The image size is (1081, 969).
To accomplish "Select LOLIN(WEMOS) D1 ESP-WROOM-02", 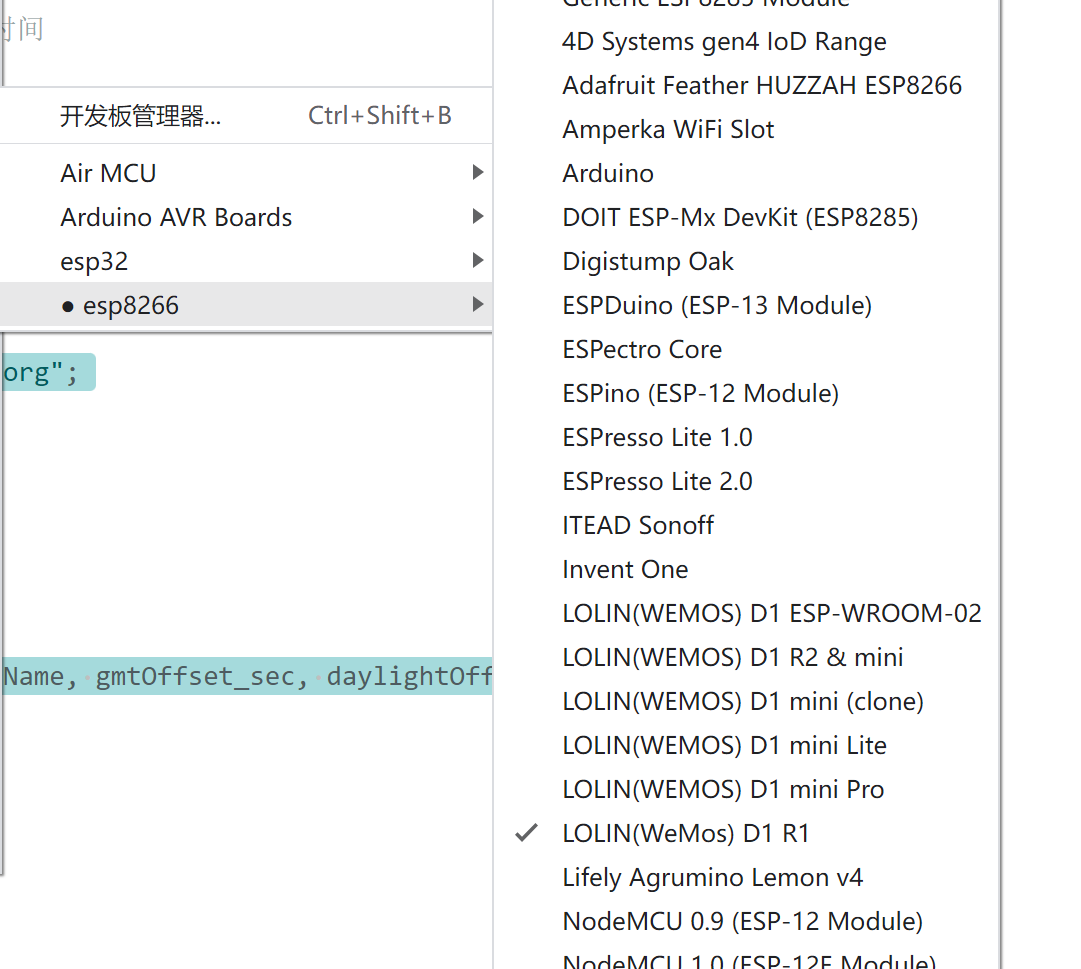I will [x=747, y=613].
